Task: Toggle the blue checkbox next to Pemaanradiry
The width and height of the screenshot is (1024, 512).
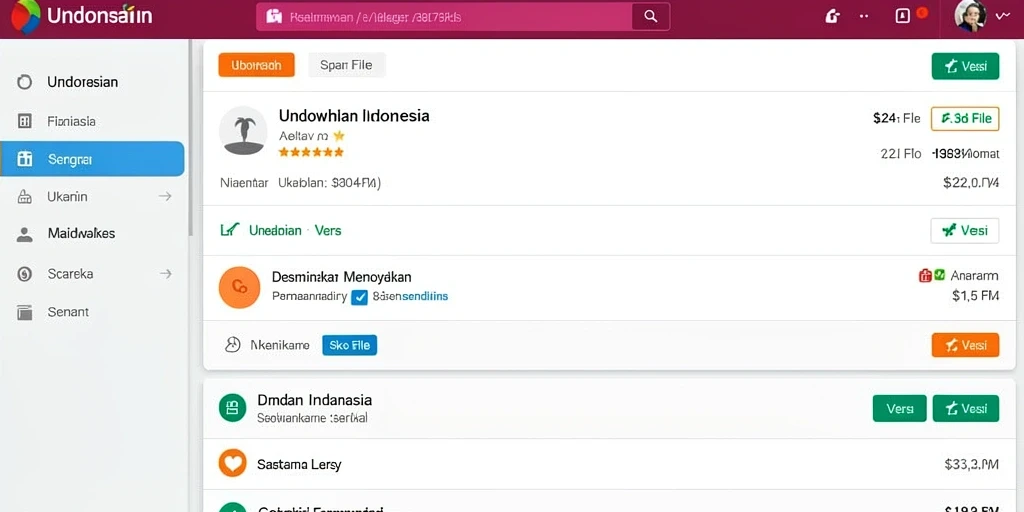Action: tap(359, 297)
